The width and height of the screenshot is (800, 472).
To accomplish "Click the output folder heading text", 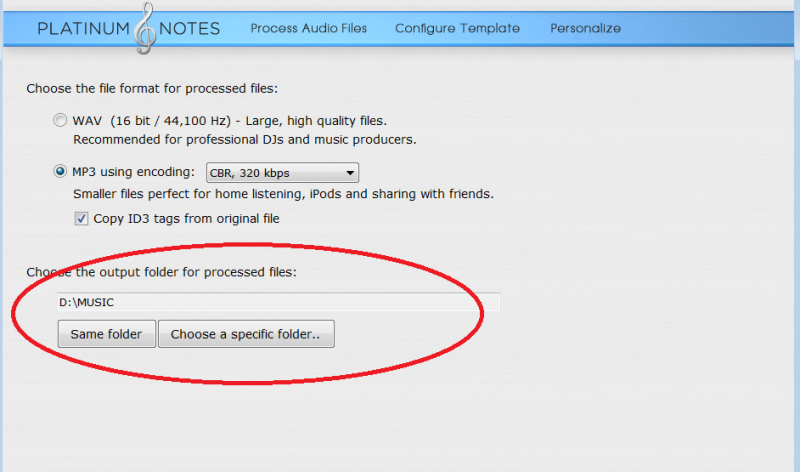I will coord(161,272).
